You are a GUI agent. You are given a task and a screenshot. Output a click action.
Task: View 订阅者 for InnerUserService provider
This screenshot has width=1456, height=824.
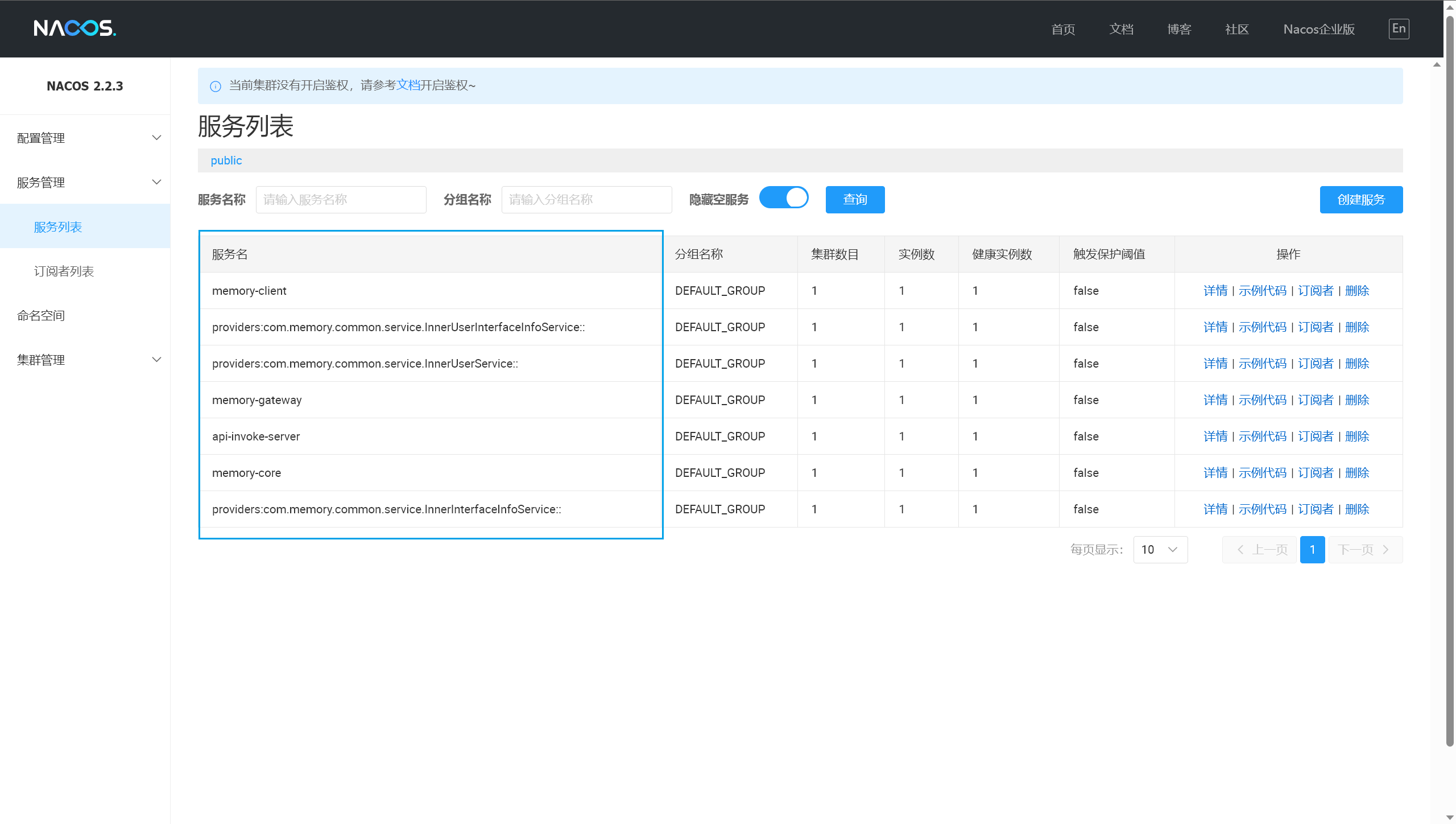click(x=1315, y=364)
